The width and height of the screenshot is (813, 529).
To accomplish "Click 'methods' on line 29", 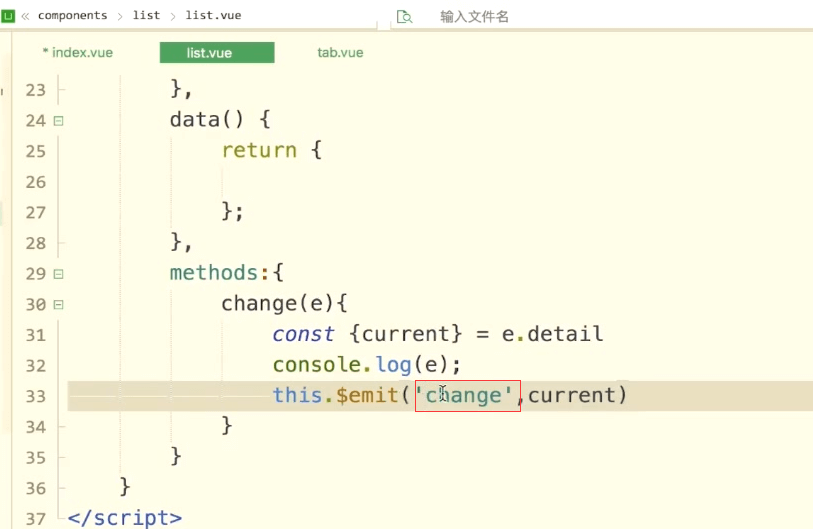I will pos(214,273).
